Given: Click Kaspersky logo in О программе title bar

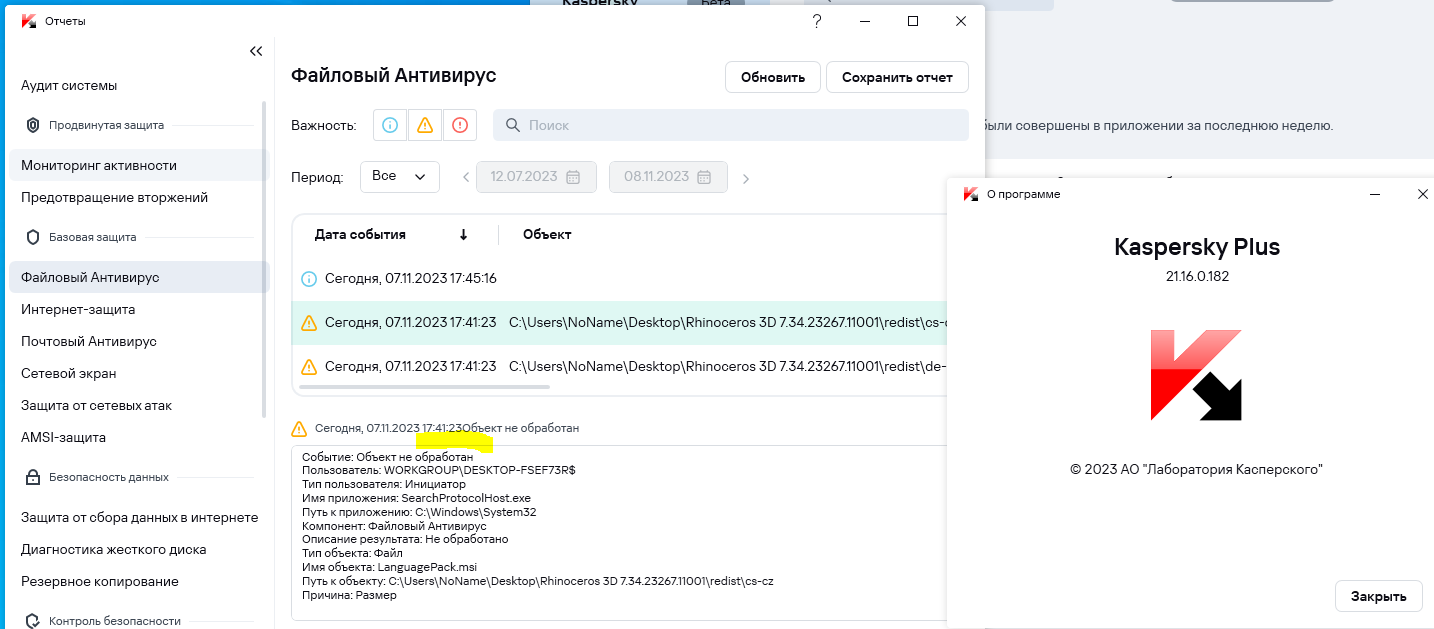Looking at the screenshot, I should 970,194.
